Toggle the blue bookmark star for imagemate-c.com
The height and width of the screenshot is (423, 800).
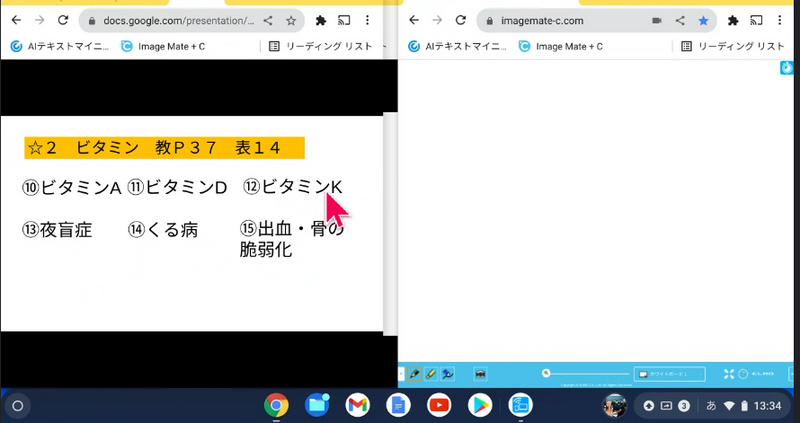(704, 20)
